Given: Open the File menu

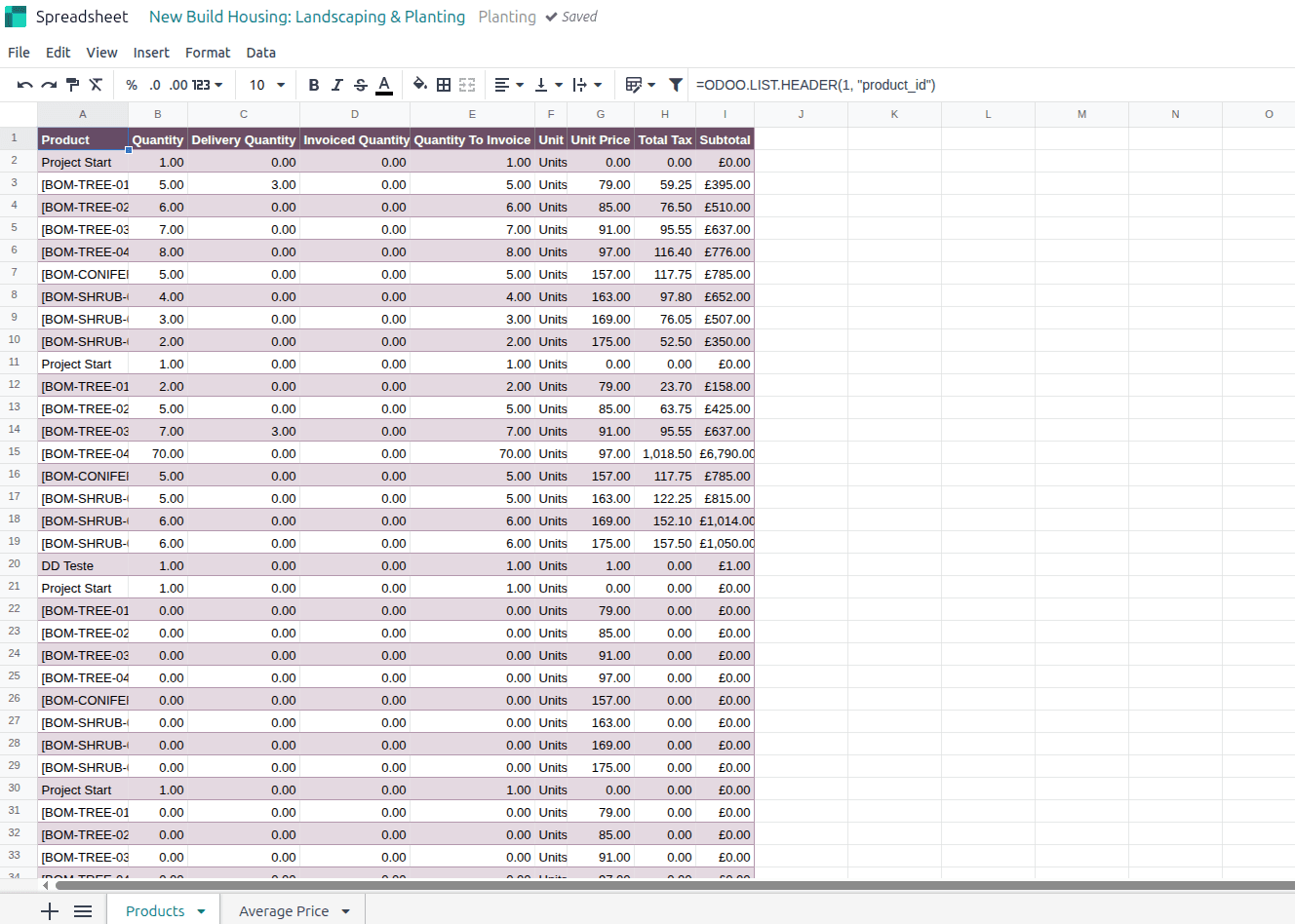Looking at the screenshot, I should pyautogui.click(x=19, y=53).
